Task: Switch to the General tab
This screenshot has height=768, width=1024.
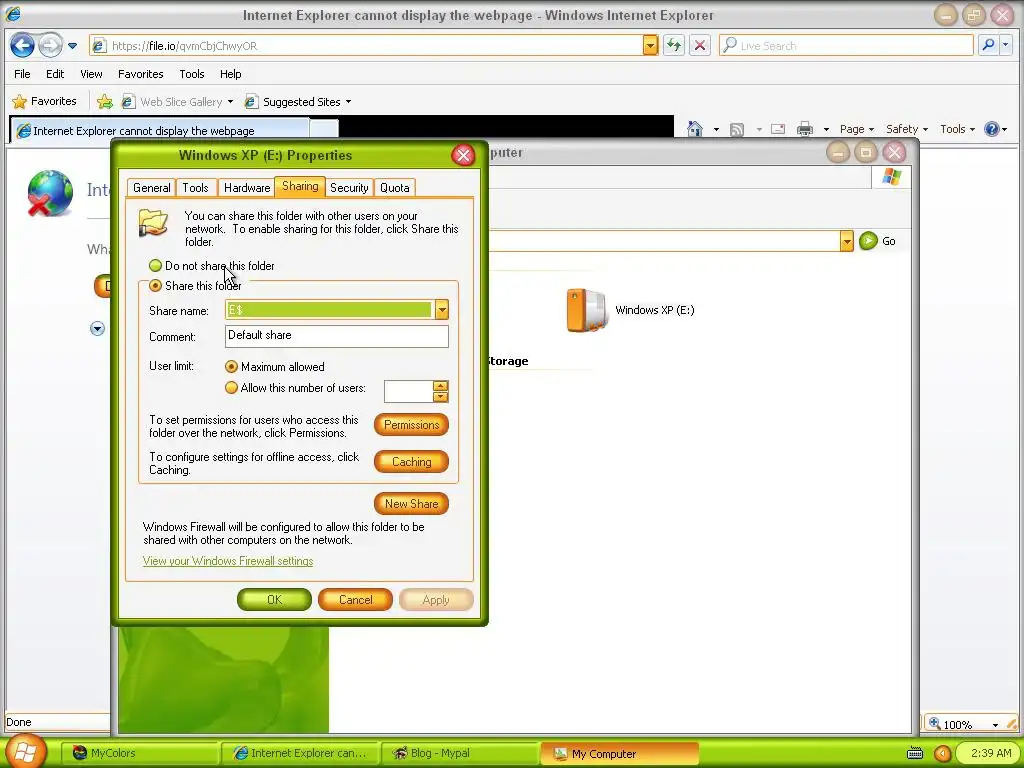Action: pos(152,188)
